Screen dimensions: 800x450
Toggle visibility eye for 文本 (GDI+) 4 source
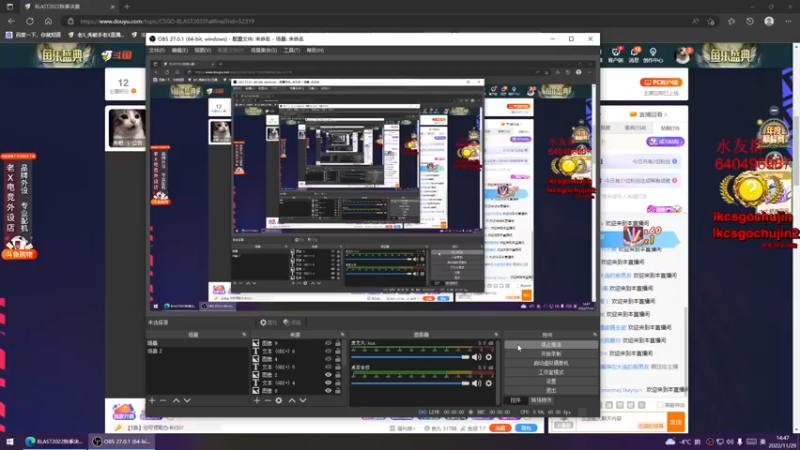point(328,383)
